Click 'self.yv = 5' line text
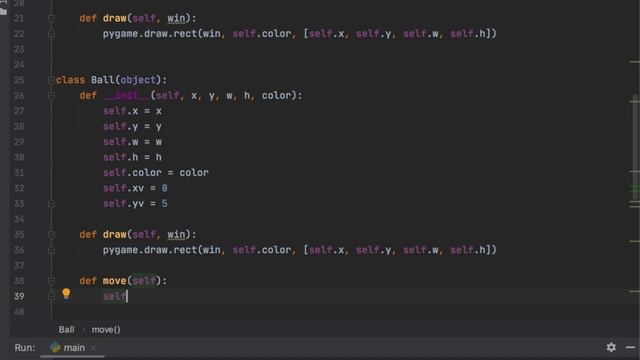The width and height of the screenshot is (640, 360). (x=135, y=204)
